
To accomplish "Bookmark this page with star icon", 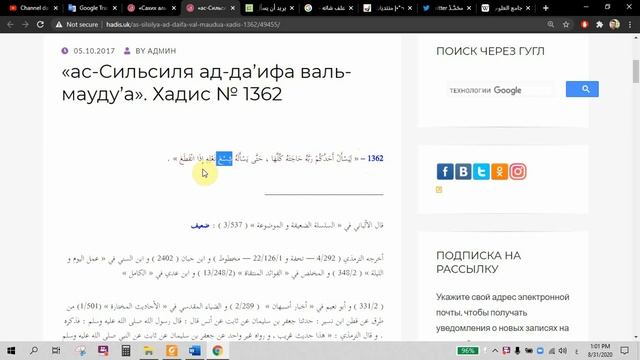I will pyautogui.click(x=566, y=24).
